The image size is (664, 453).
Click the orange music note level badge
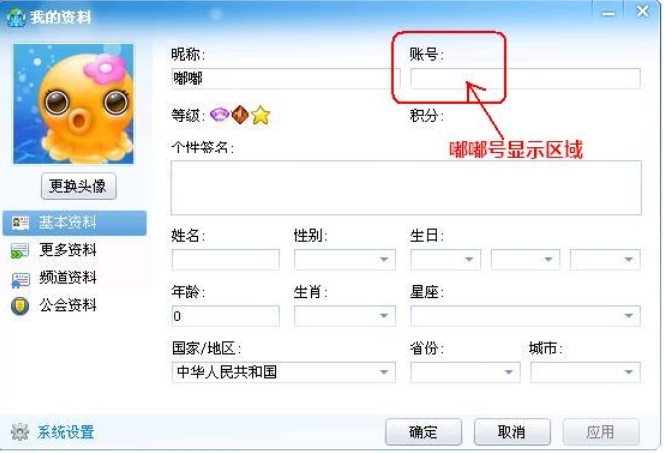click(240, 114)
